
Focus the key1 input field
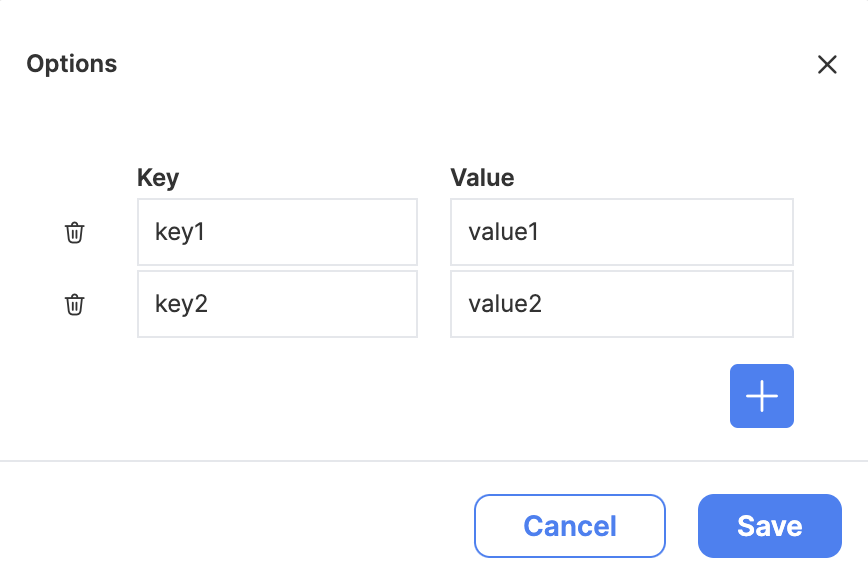pos(277,232)
